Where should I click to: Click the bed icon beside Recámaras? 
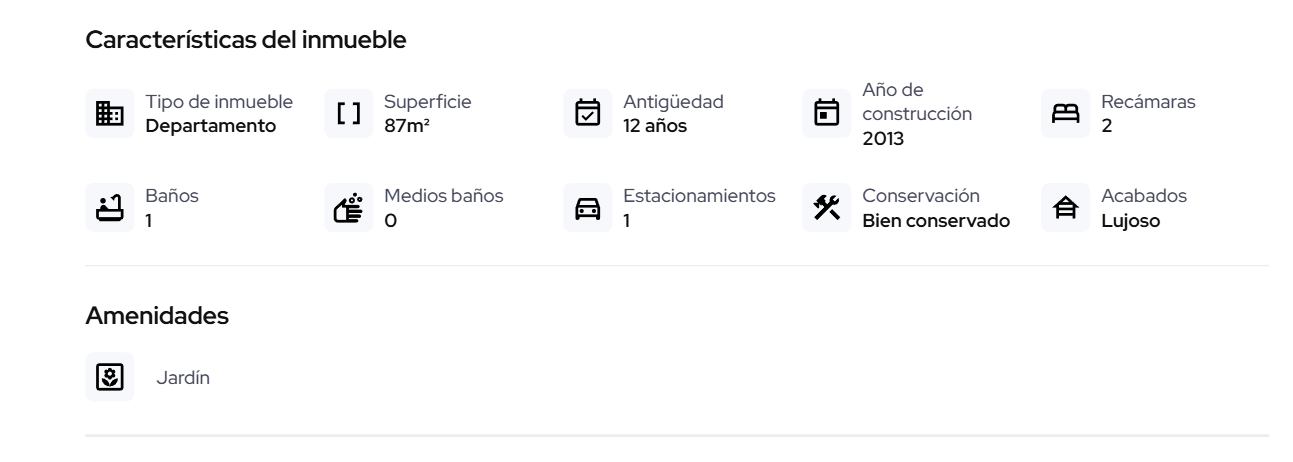[1065, 114]
